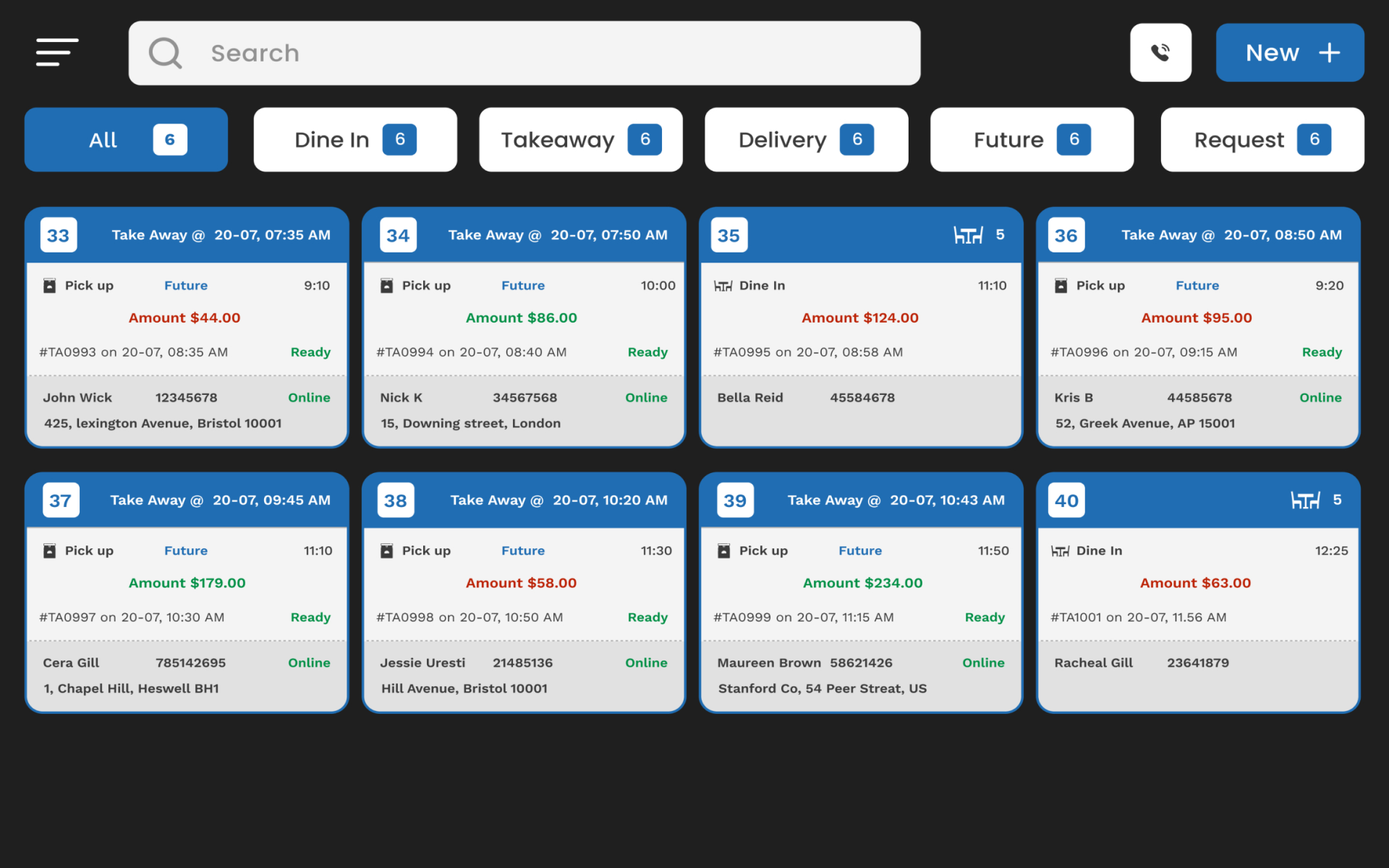Open the Request tab

1260,140
